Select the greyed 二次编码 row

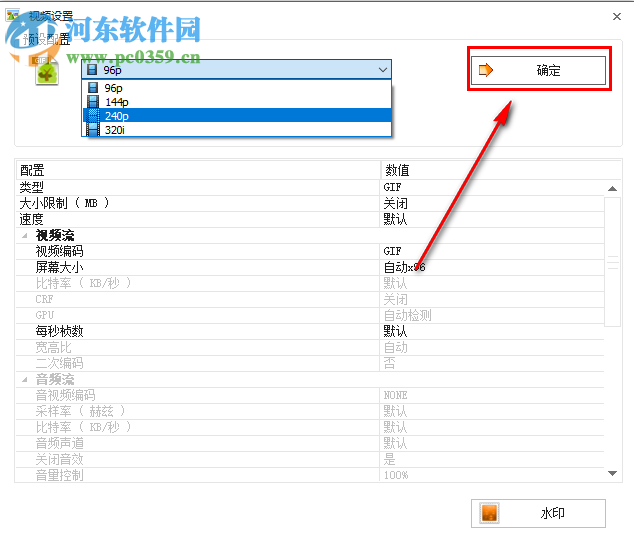point(310,363)
